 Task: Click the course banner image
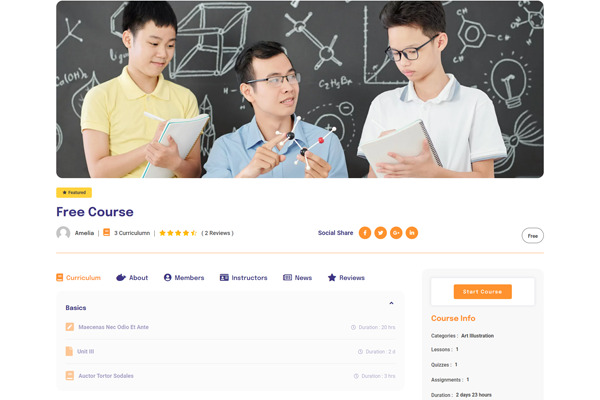pos(300,89)
